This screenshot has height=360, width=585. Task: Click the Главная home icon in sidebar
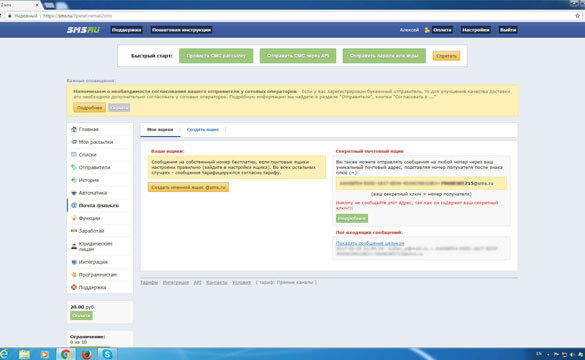74,129
